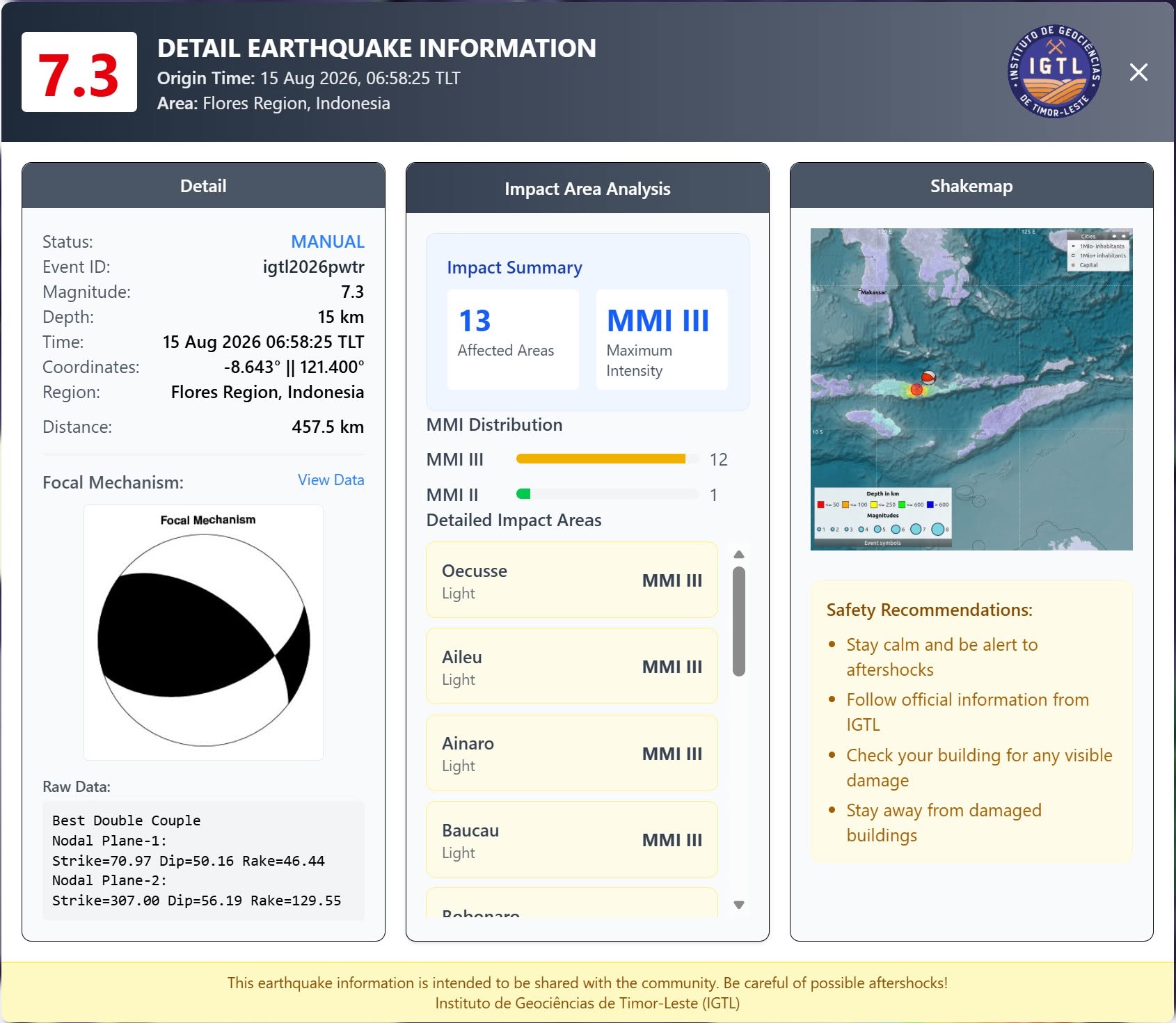
Task: Click the 'Area: Flores Region, Indonesia' header line
Action: click(x=273, y=103)
